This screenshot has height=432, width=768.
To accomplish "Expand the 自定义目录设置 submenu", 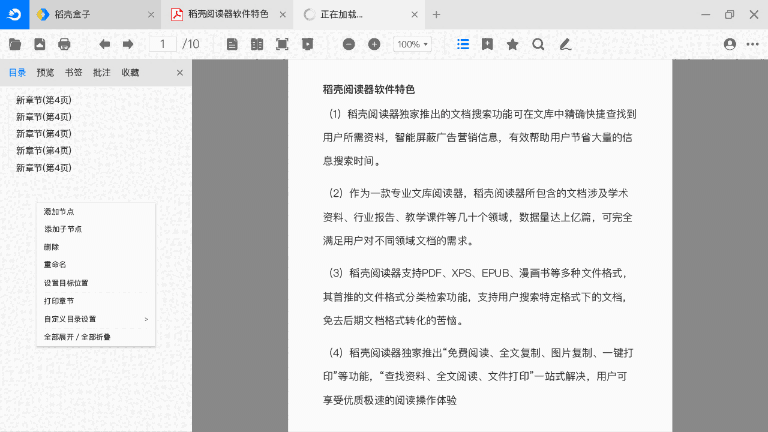I will click(x=95, y=319).
